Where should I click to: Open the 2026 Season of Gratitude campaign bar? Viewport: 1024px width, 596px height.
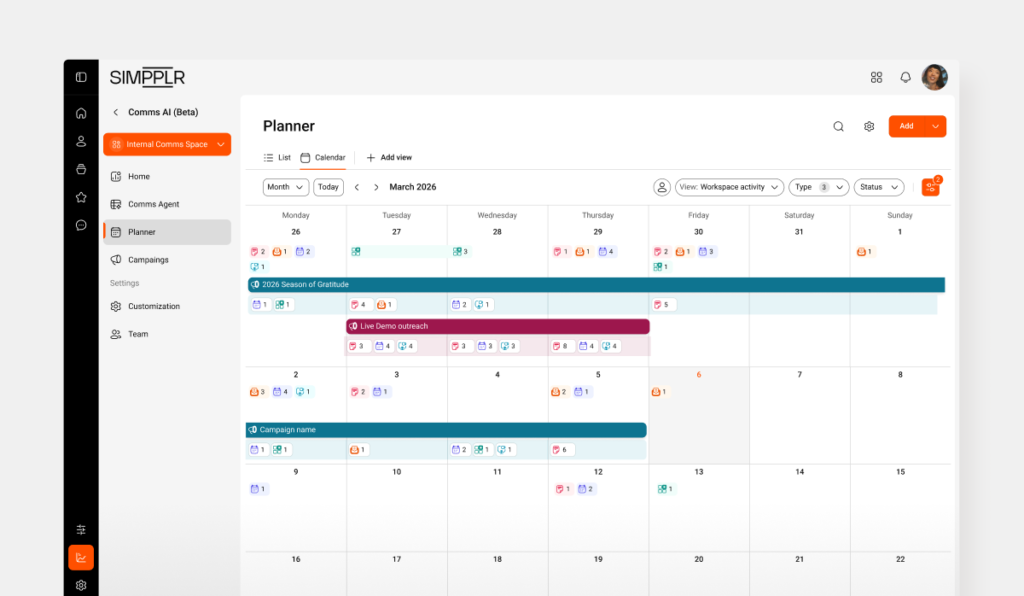tap(596, 285)
